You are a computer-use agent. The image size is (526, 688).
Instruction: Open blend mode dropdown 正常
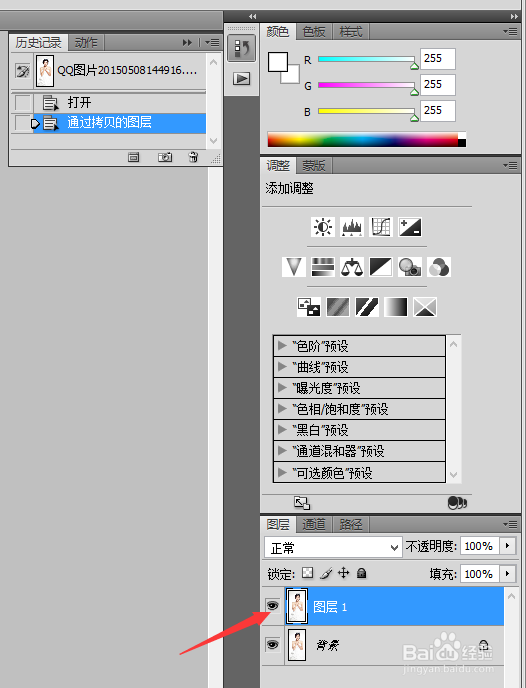[x=333, y=547]
